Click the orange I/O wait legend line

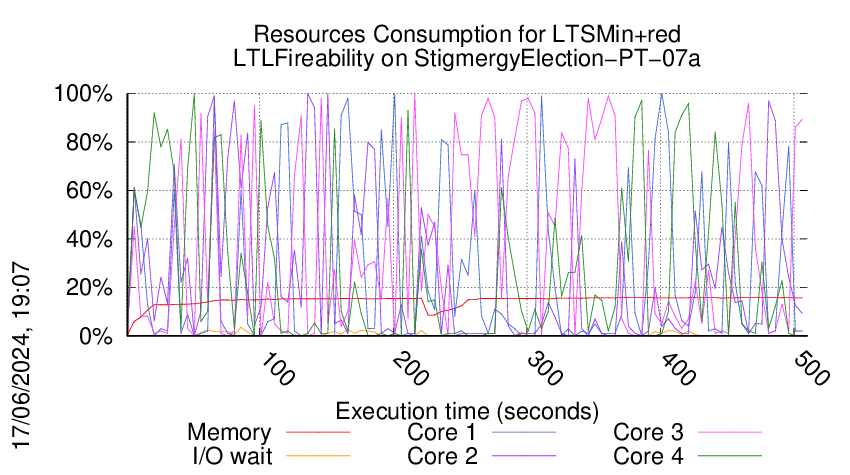[318, 456]
